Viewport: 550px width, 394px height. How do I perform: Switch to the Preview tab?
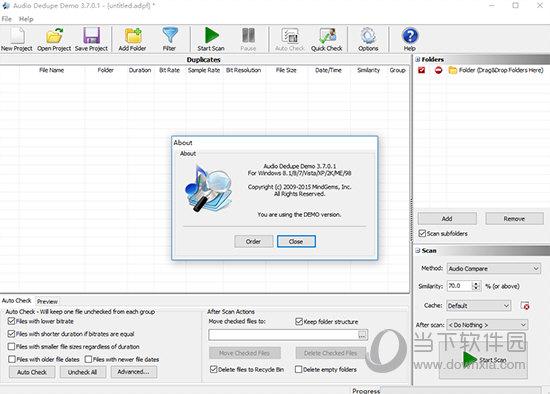[47, 301]
